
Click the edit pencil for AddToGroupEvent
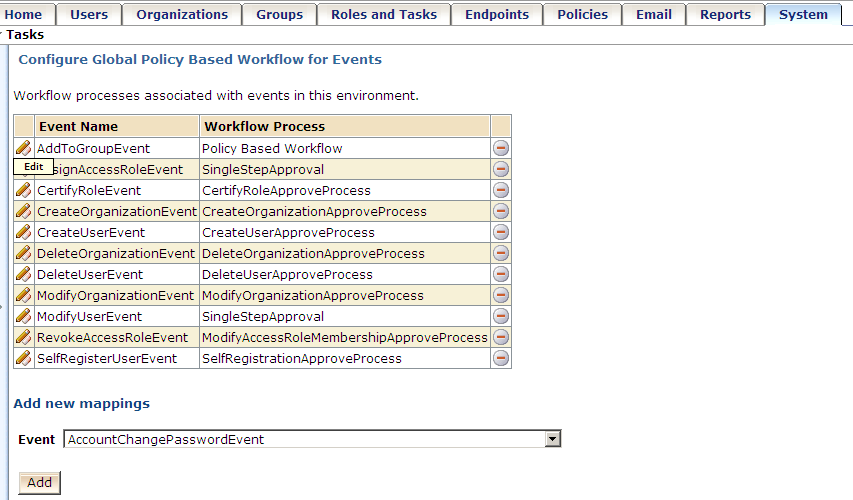pos(23,148)
